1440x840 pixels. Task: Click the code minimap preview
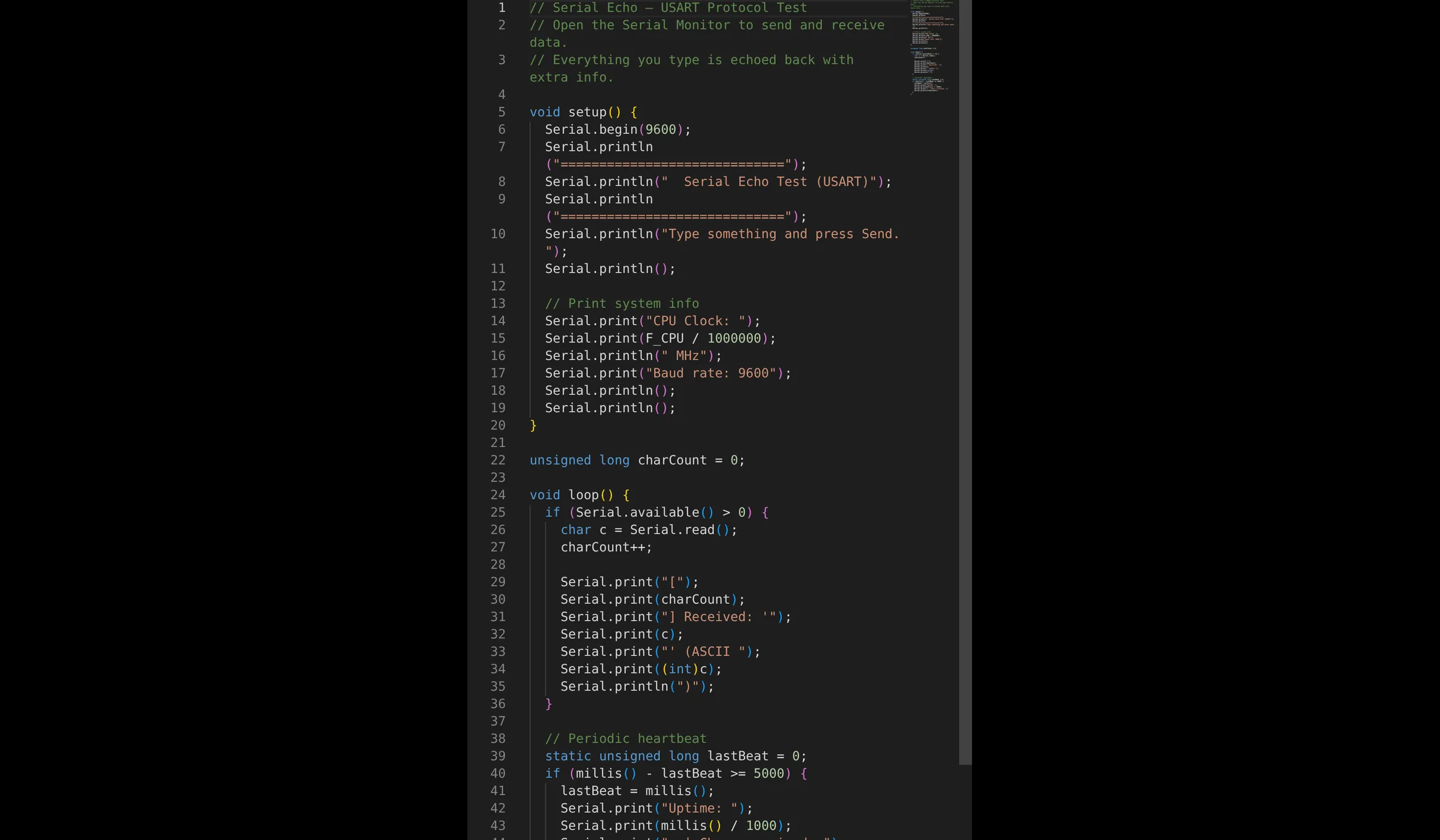[x=933, y=48]
